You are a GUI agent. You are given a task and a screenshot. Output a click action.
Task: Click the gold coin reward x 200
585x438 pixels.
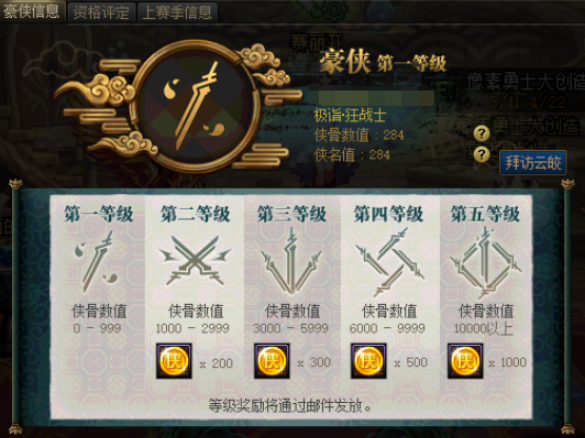[x=174, y=361]
